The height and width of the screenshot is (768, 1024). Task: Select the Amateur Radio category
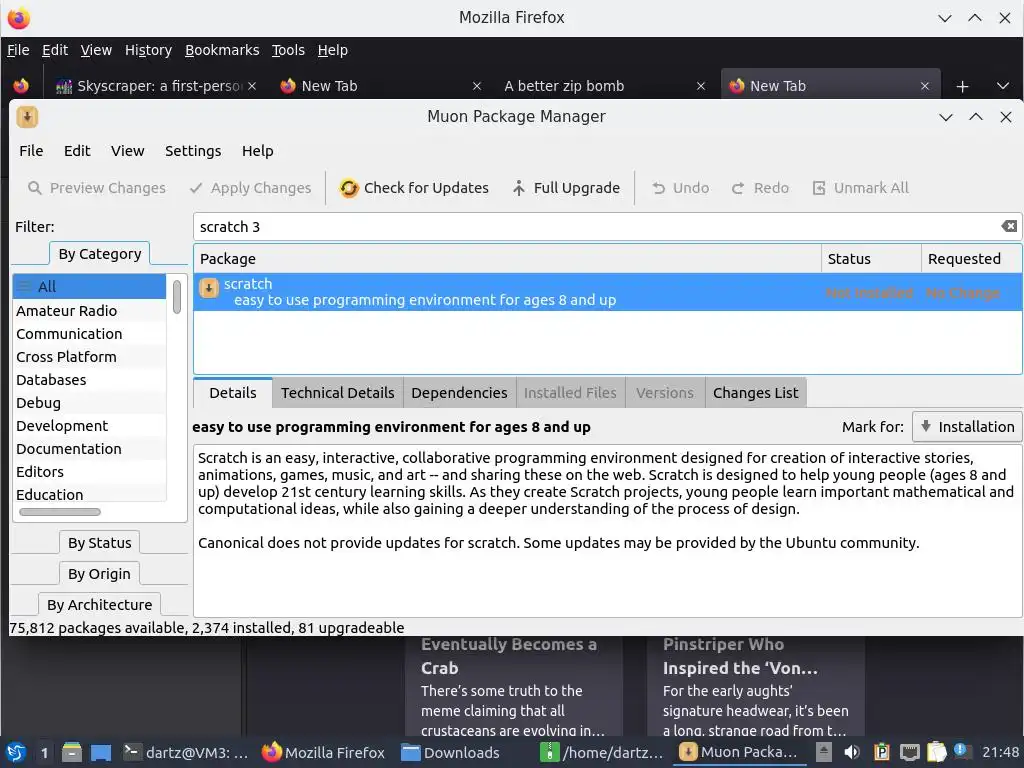click(89, 311)
